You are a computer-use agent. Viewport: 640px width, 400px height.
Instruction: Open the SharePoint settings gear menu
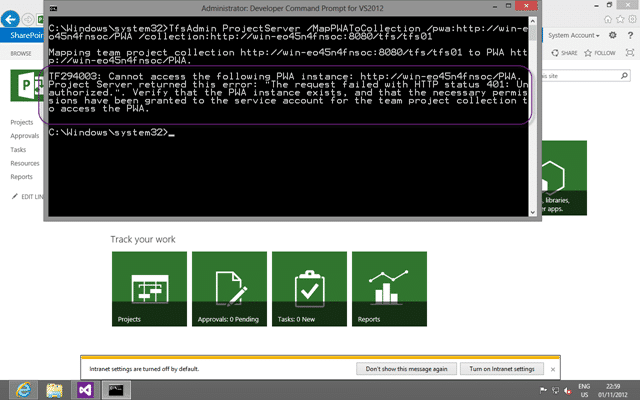[613, 36]
